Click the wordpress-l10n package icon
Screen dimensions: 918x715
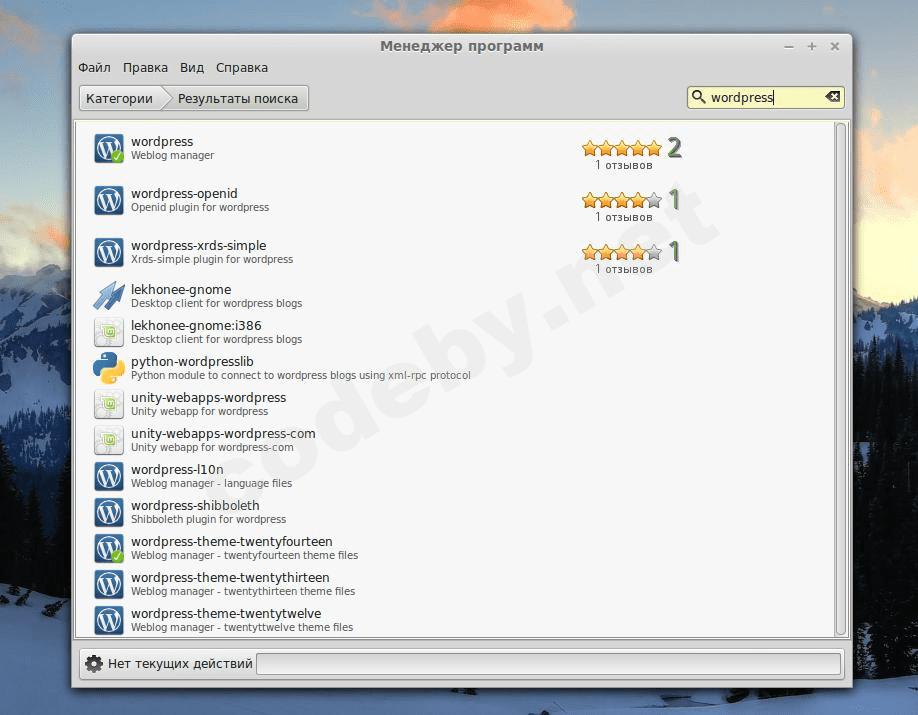[109, 476]
